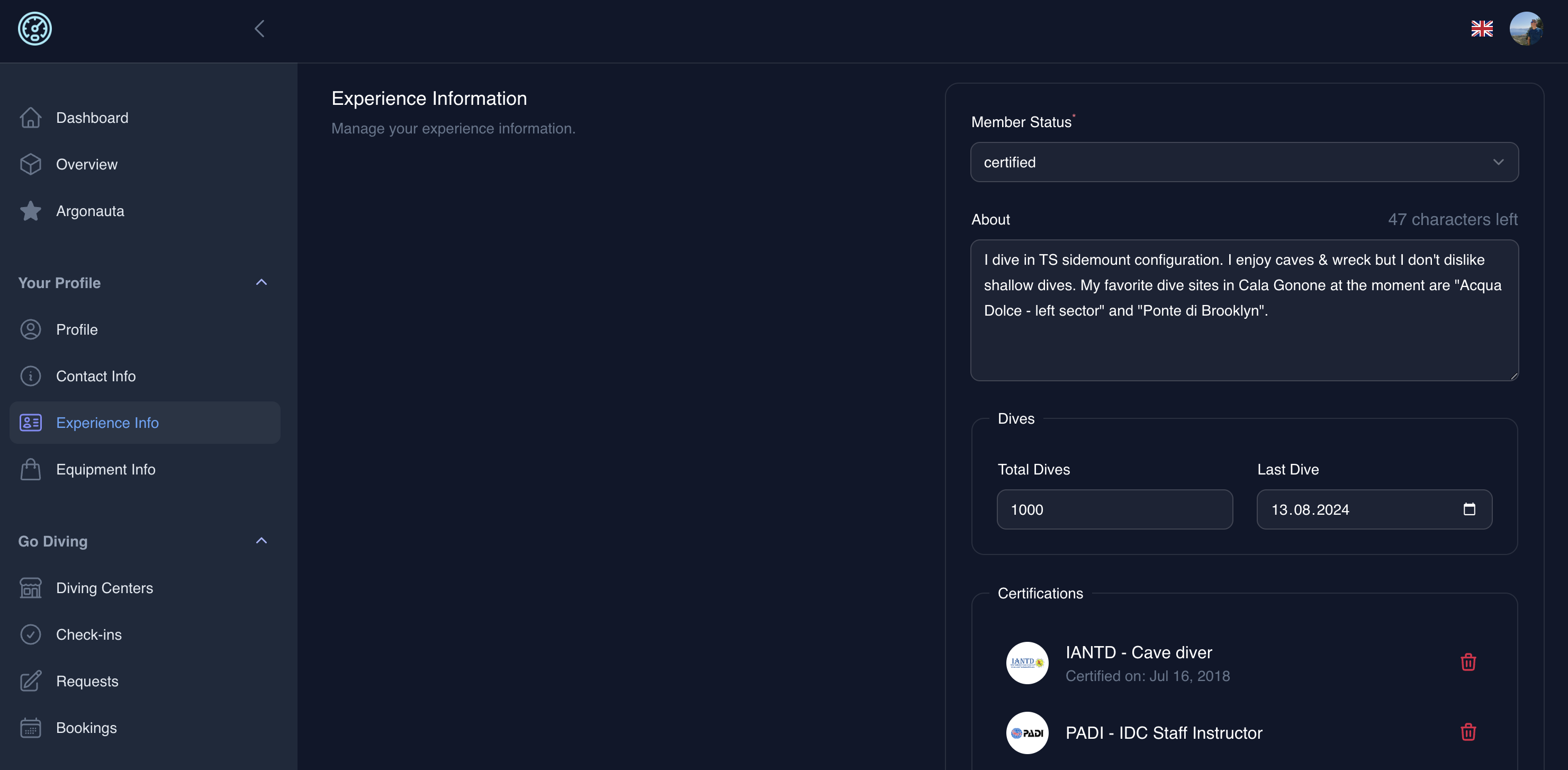Collapse the Your Profile section
Screen dimensions: 1568x770
261,282
